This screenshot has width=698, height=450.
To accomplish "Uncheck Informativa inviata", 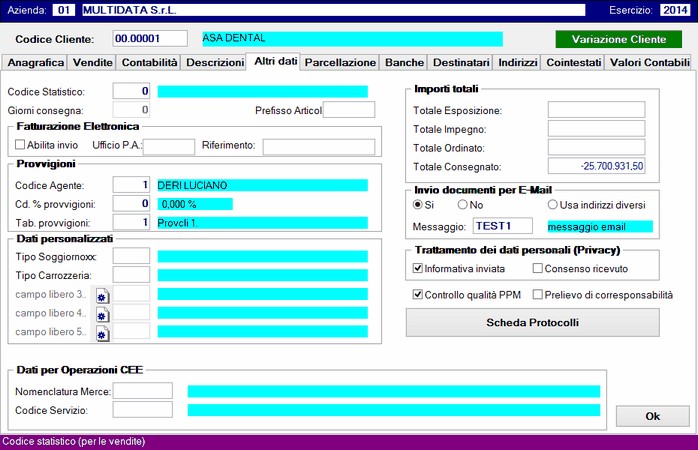I will pyautogui.click(x=418, y=269).
